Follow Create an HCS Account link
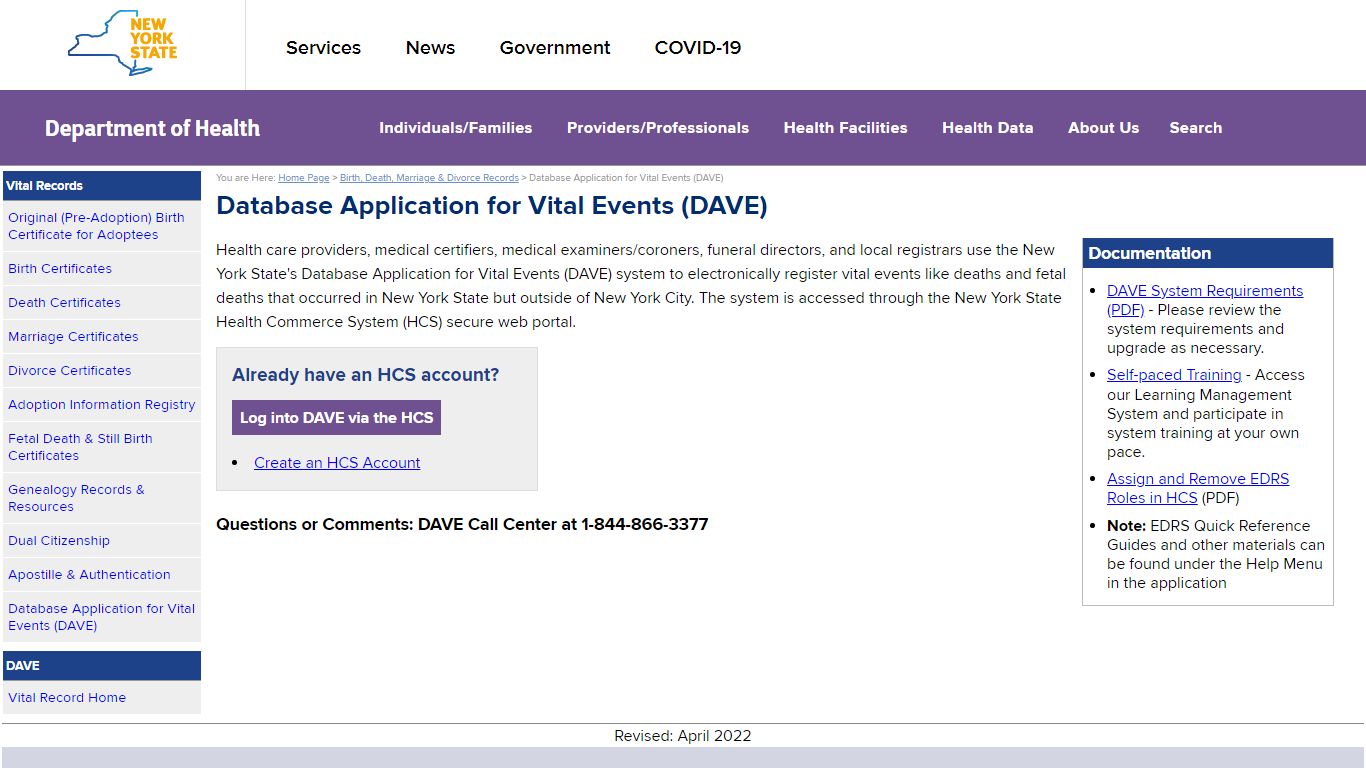Viewport: 1366px width, 768px height. pos(337,462)
